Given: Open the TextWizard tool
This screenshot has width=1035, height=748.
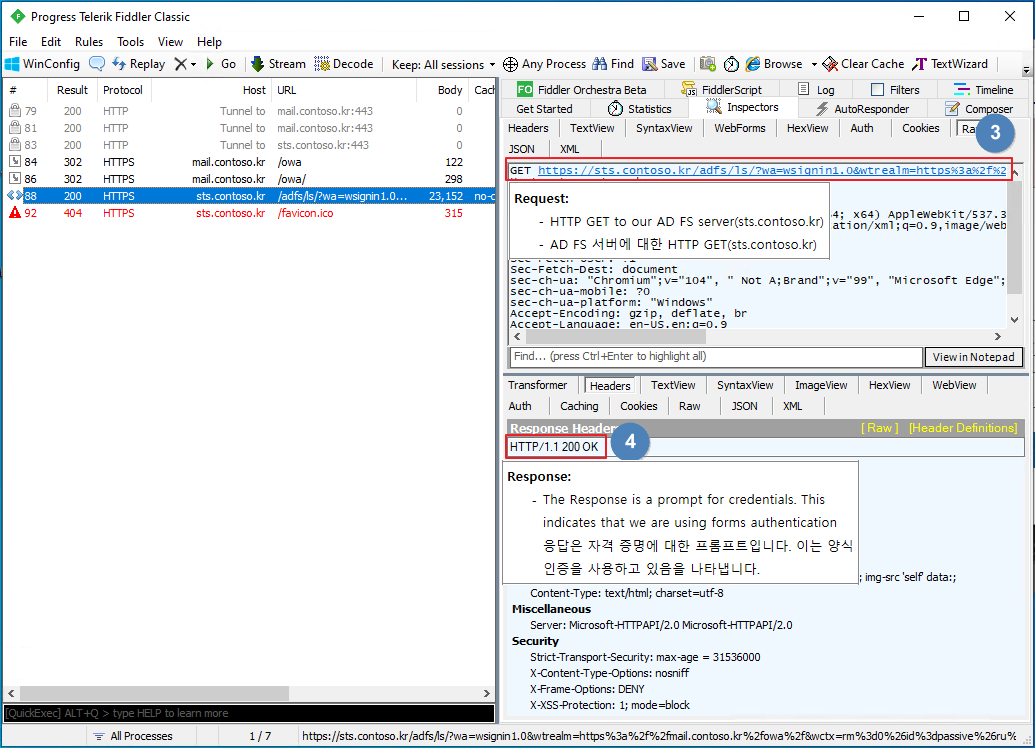Looking at the screenshot, I should pos(950,64).
